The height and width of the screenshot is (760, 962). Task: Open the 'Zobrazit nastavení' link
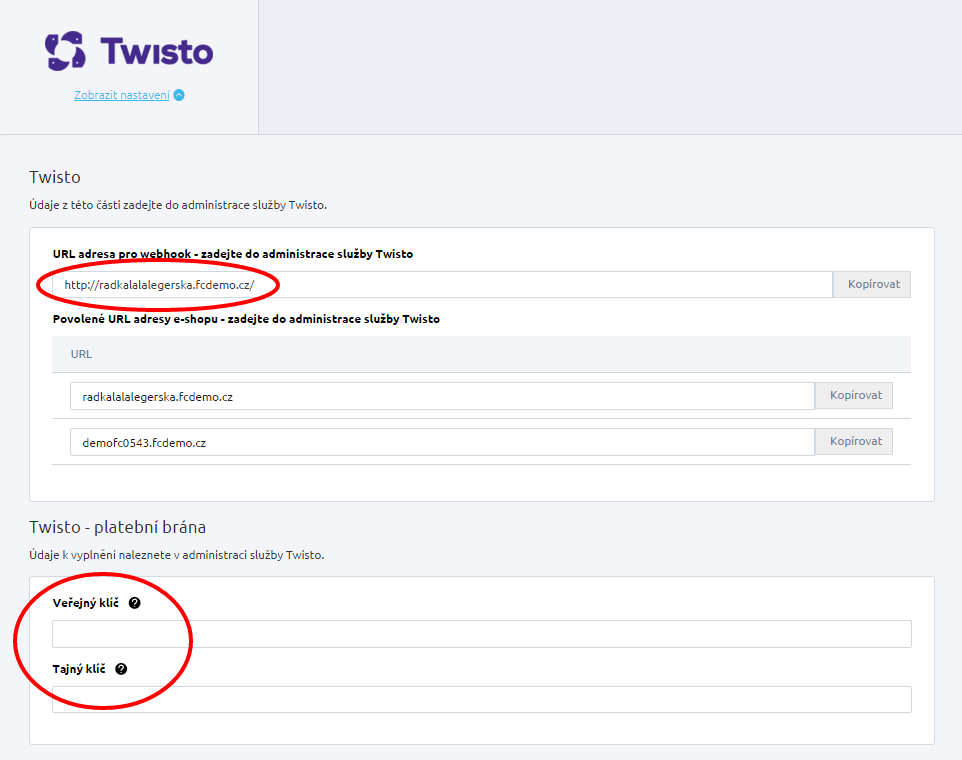coord(121,95)
